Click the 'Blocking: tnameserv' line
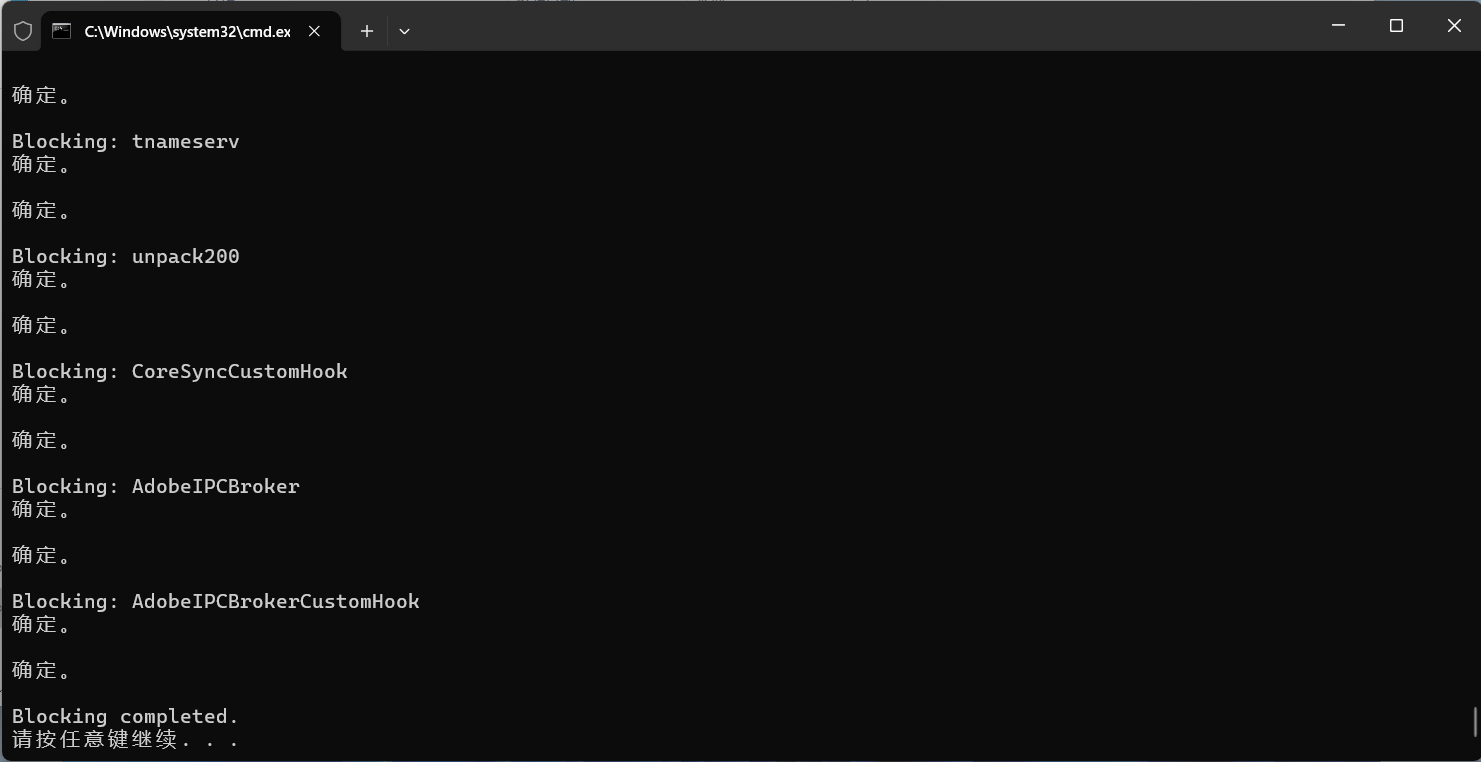 (x=126, y=141)
